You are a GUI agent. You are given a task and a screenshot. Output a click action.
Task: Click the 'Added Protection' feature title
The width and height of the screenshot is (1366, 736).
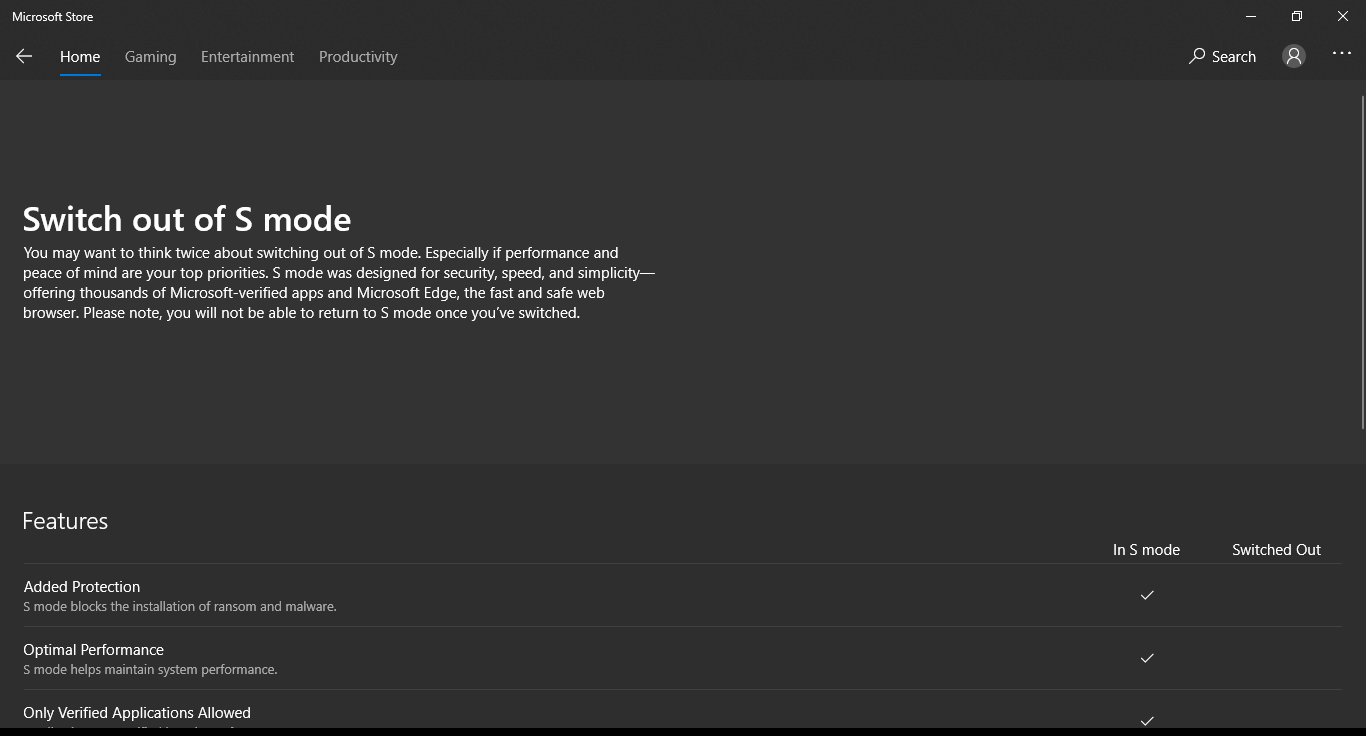tap(82, 587)
